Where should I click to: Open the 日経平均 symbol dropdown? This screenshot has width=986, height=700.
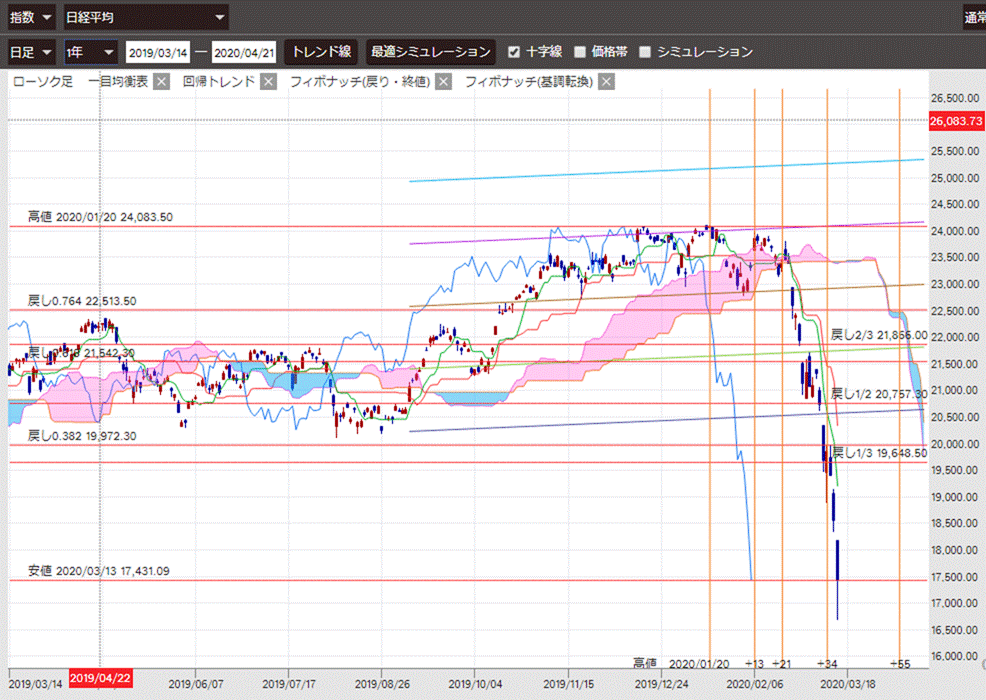[146, 17]
